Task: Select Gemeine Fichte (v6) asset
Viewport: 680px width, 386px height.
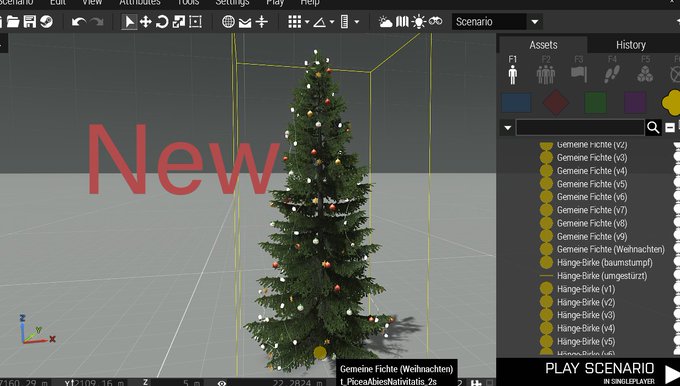Action: pos(592,197)
